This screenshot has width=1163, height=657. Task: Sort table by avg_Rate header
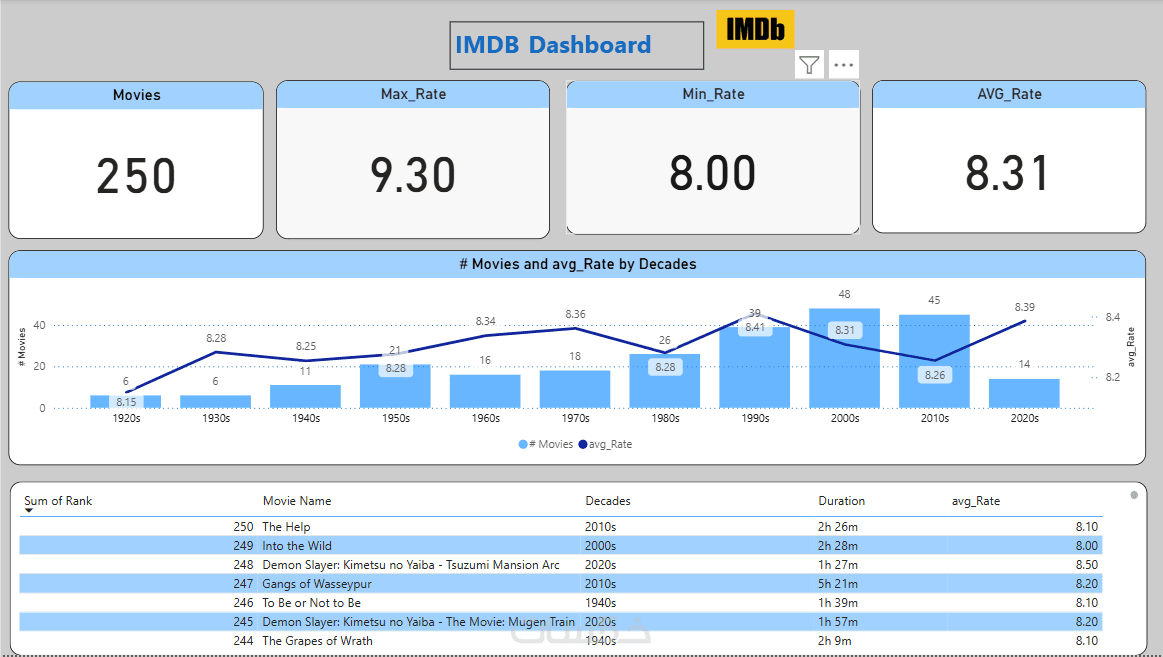tap(975, 501)
